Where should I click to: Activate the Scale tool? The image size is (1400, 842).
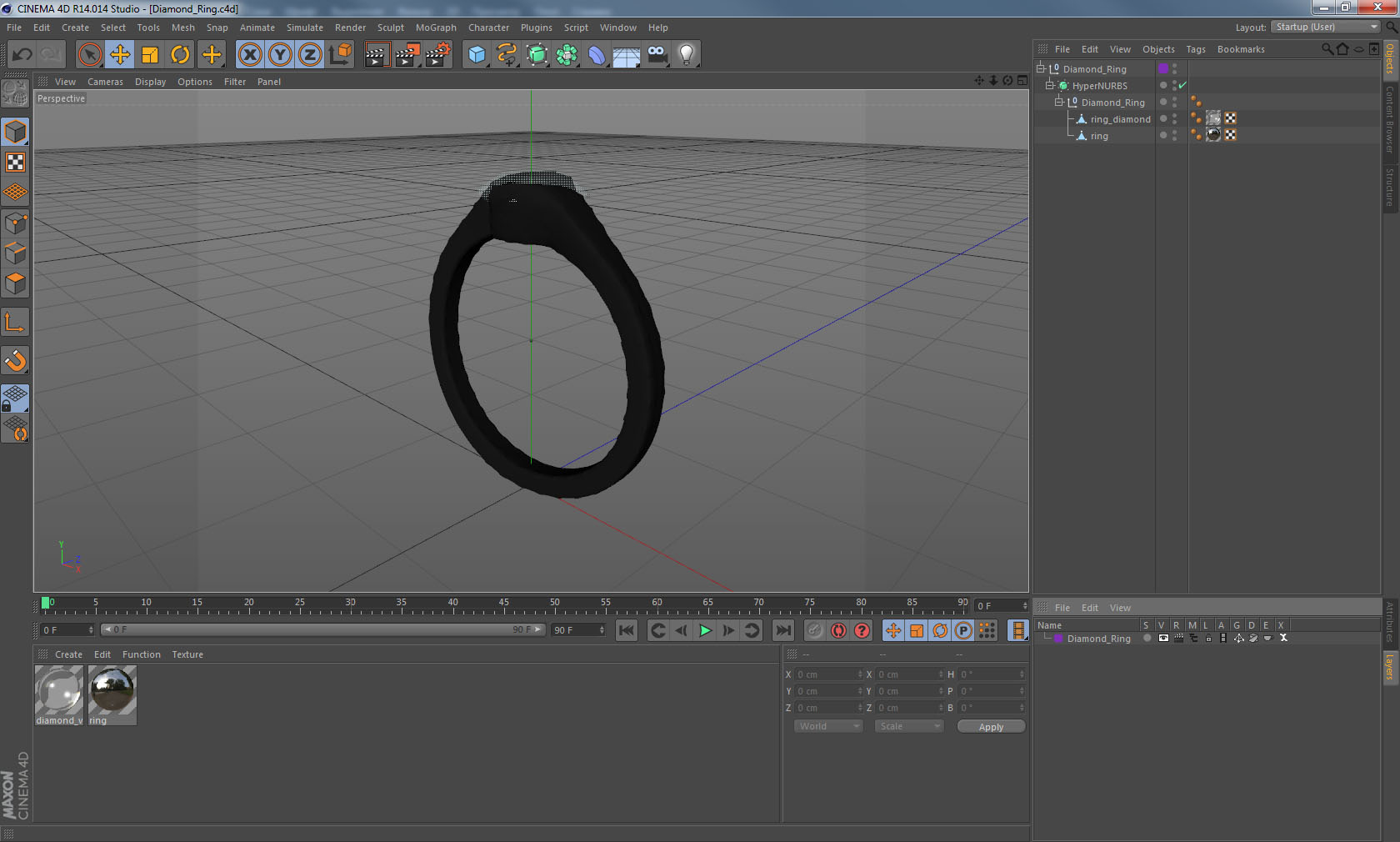pyautogui.click(x=150, y=55)
